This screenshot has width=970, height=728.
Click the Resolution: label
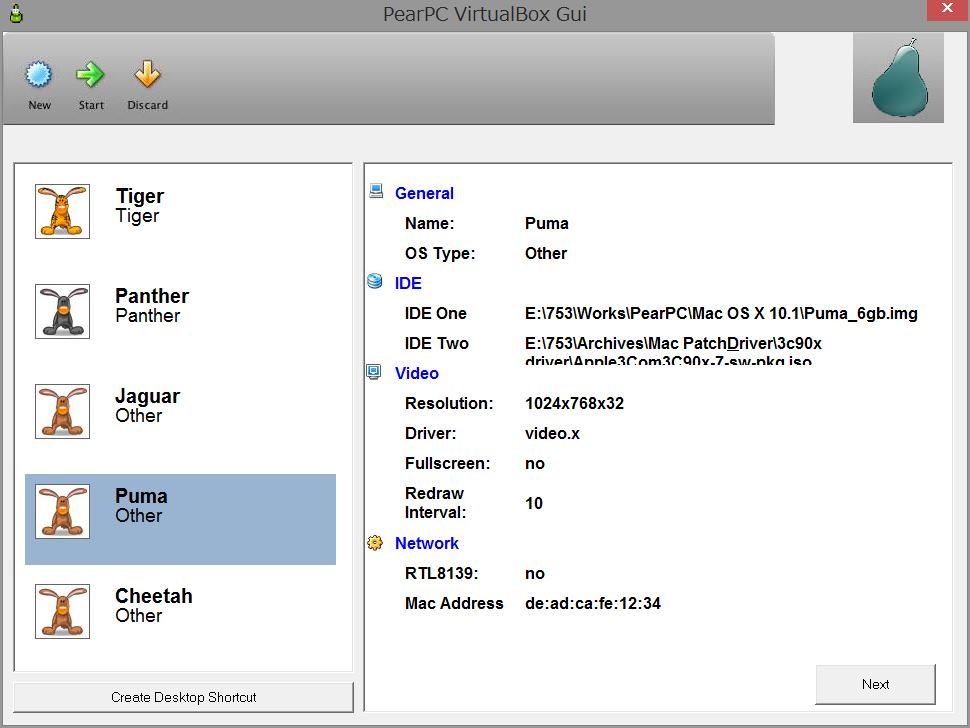tap(449, 403)
